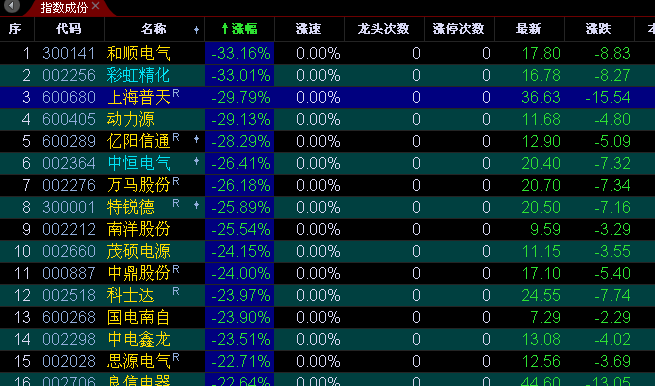This screenshot has height=386, width=655.
Task: Click the 序 column header
Action: pyautogui.click(x=15, y=29)
